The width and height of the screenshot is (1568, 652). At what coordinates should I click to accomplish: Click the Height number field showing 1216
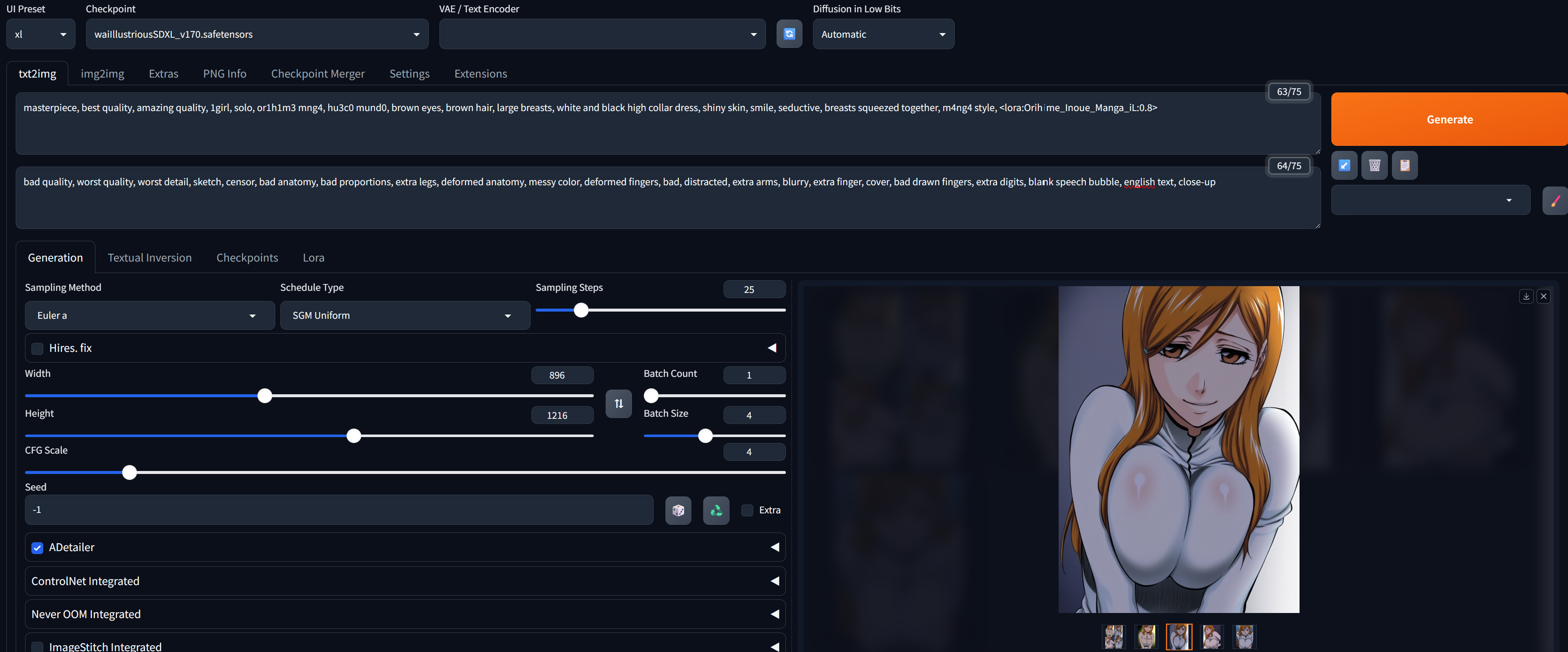562,415
